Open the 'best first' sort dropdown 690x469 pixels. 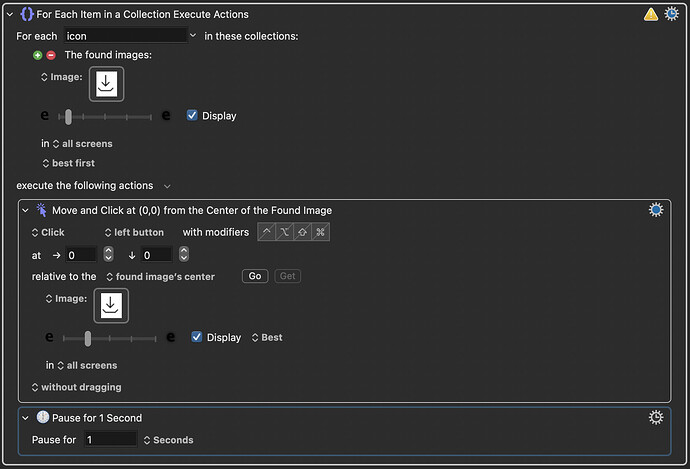point(72,162)
